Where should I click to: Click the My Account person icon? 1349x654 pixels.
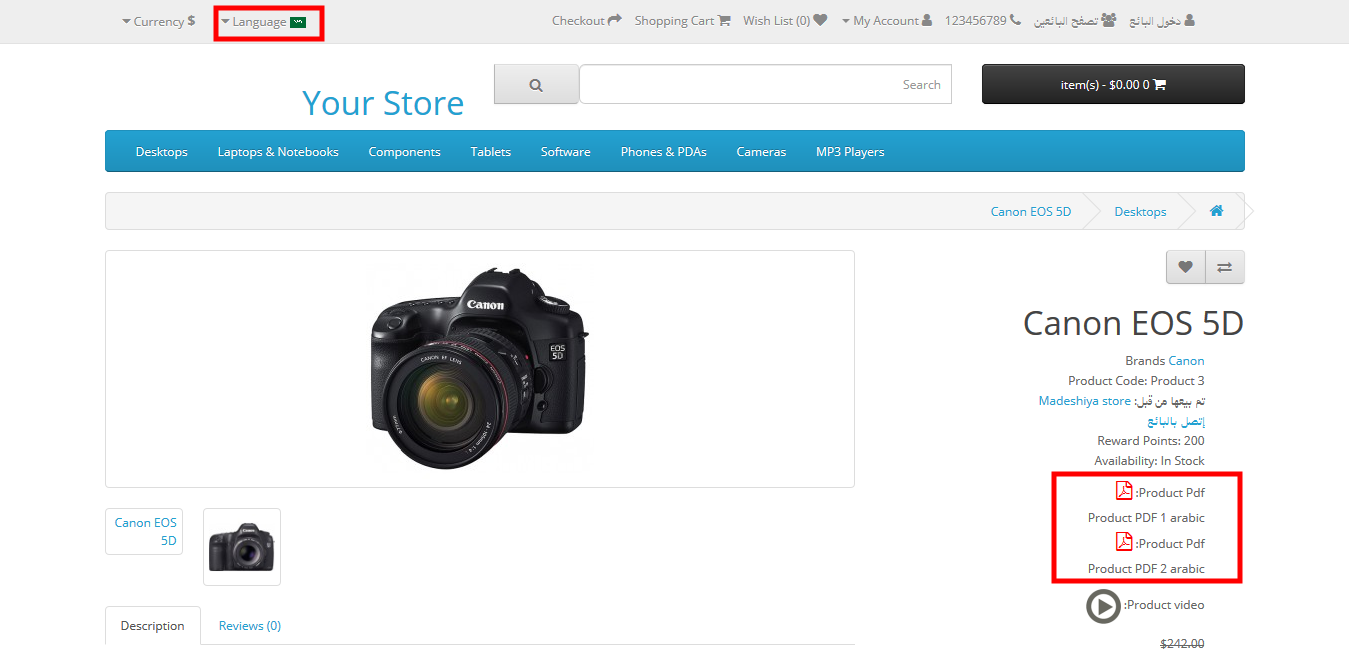coord(927,20)
